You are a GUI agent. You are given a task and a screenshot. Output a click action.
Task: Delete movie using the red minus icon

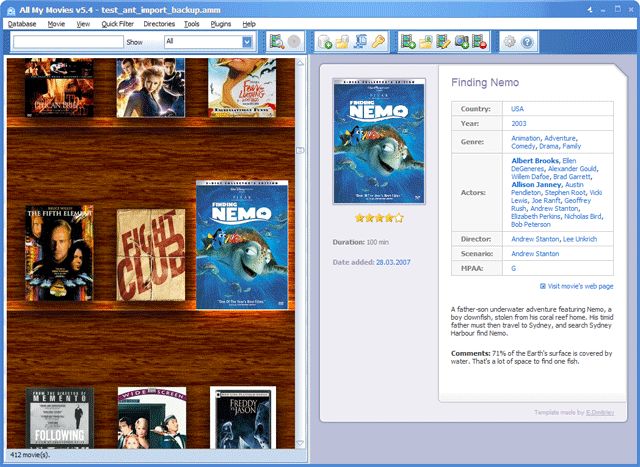pos(479,42)
